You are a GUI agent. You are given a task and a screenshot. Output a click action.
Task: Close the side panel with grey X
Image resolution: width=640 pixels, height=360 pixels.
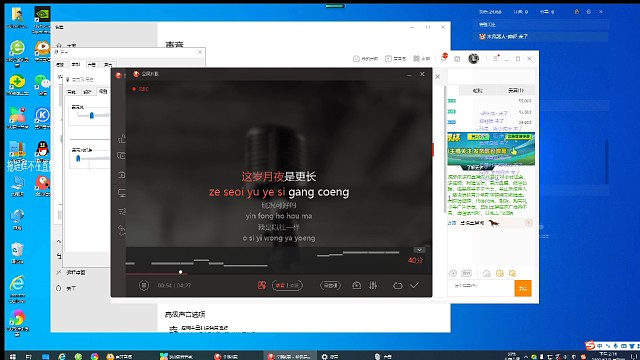click(438, 76)
